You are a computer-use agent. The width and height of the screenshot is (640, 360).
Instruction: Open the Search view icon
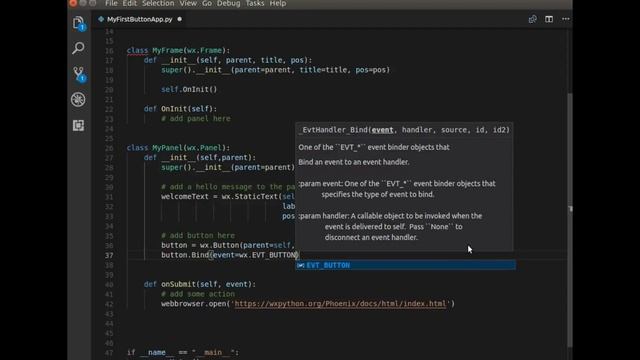(78, 48)
